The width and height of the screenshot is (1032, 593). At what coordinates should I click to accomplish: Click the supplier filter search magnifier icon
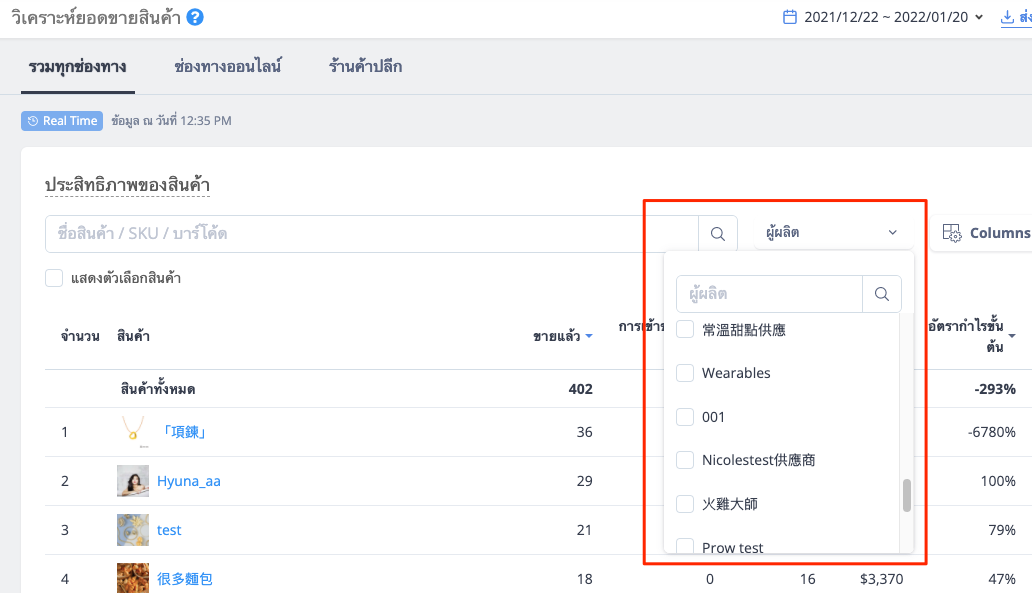click(x=882, y=294)
